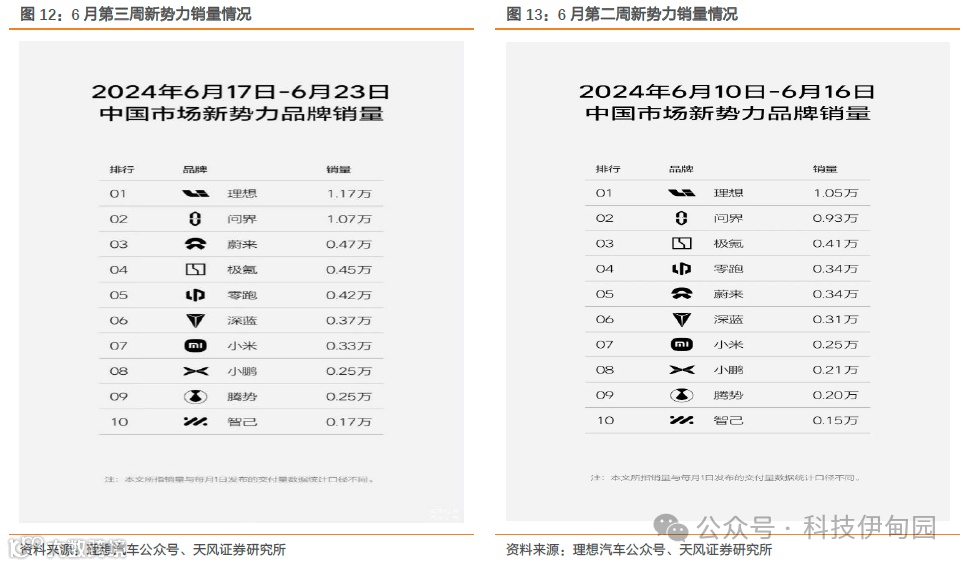Click the 理想 logo in the June 10–16 table
This screenshot has height=566, width=967.
pos(681,193)
